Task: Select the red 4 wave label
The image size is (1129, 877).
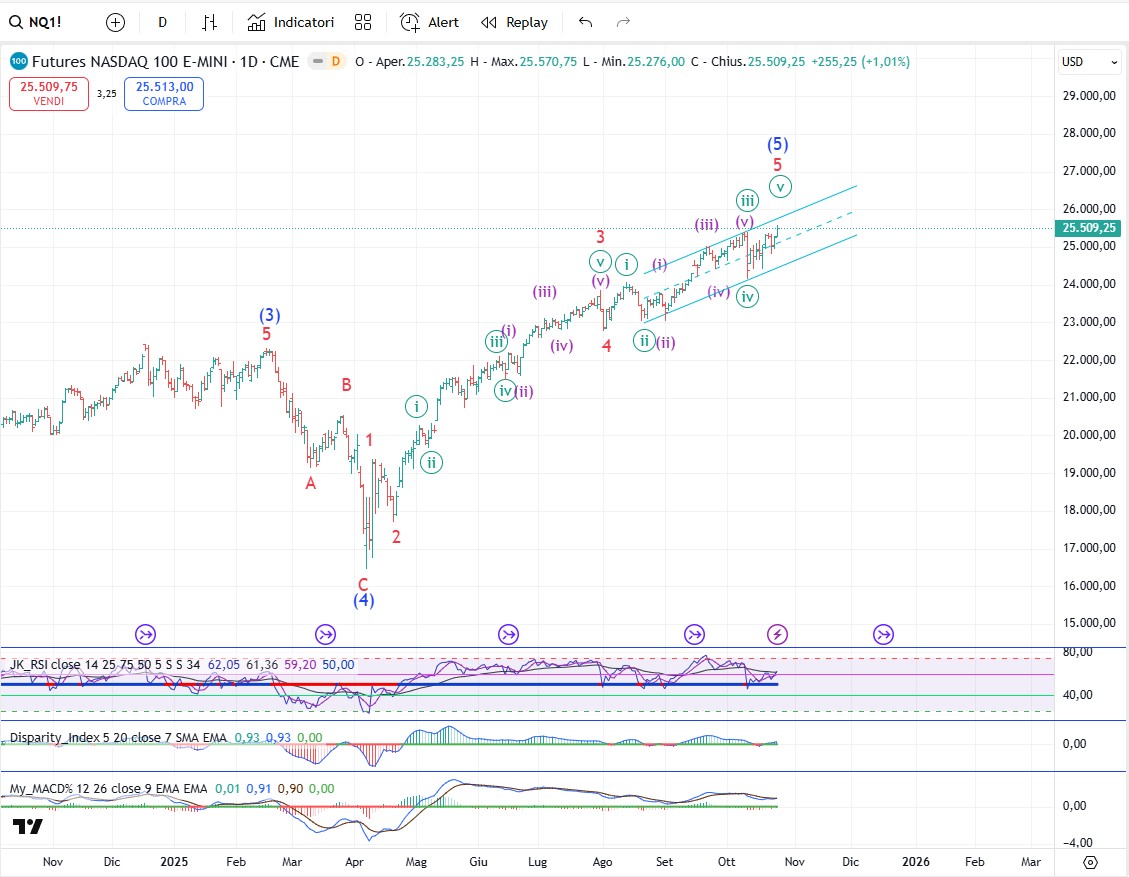Action: (606, 346)
